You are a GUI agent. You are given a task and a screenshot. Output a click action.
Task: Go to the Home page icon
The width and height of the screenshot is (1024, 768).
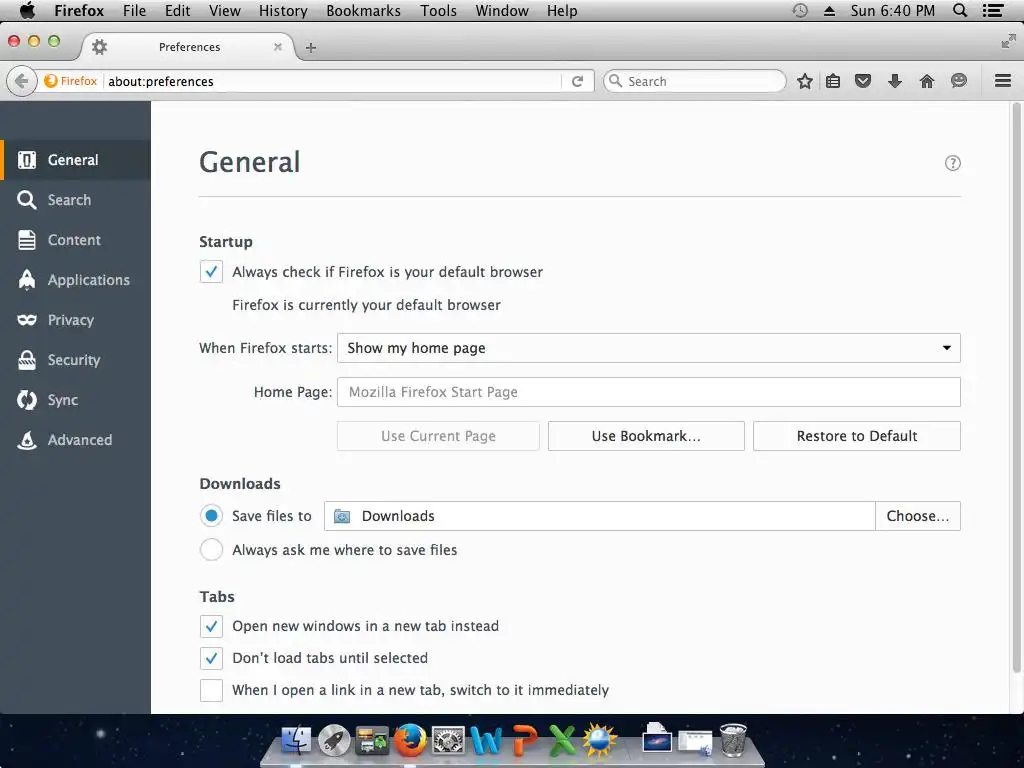click(x=926, y=81)
